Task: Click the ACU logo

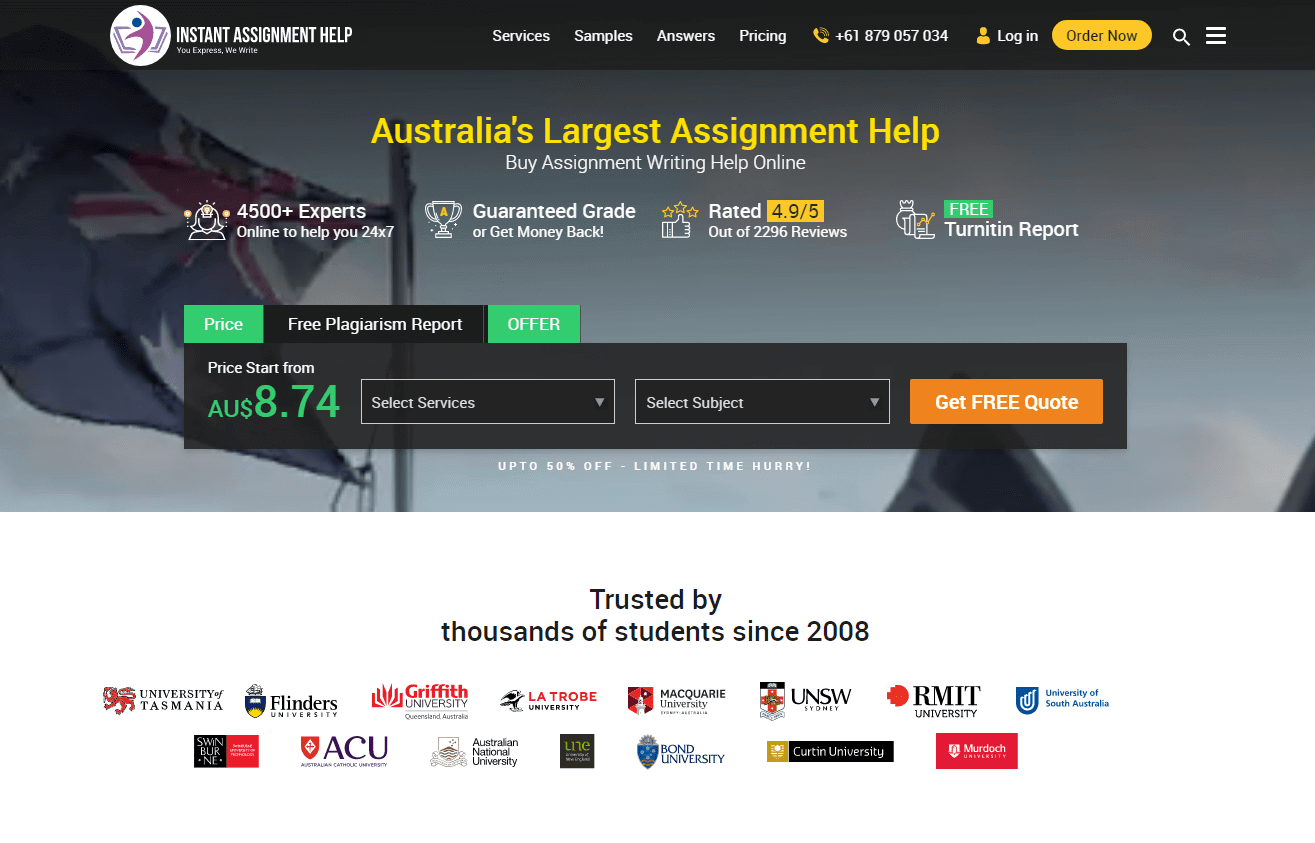Action: pyautogui.click(x=344, y=751)
